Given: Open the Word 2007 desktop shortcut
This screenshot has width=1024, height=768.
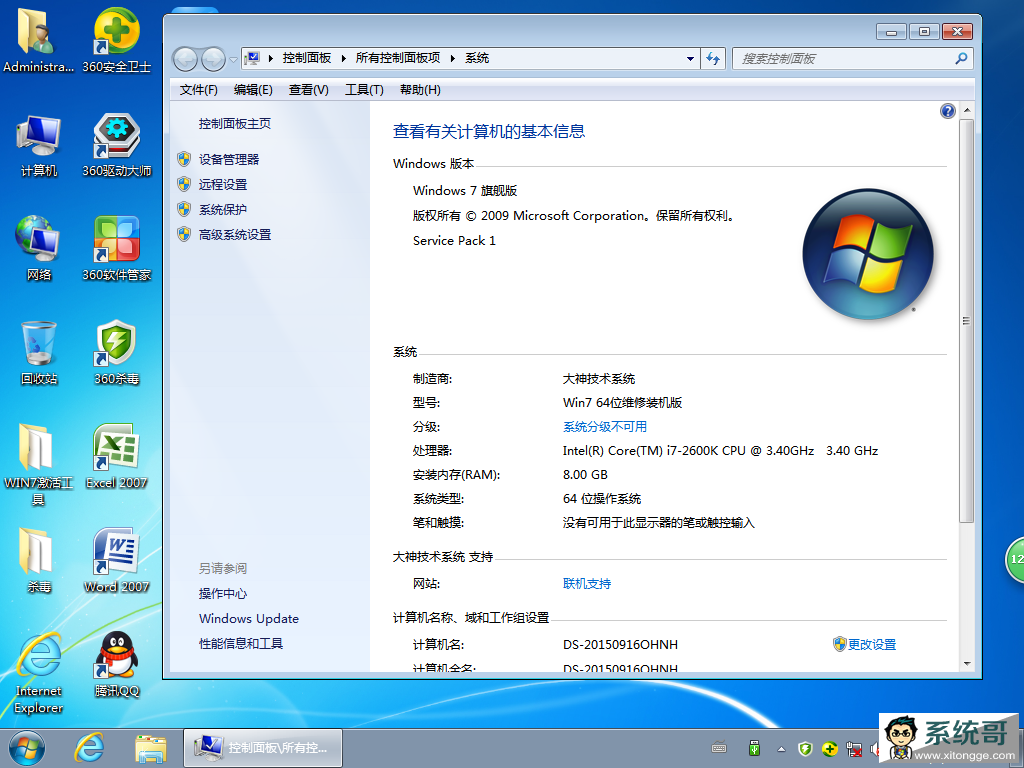Looking at the screenshot, I should click(x=116, y=560).
